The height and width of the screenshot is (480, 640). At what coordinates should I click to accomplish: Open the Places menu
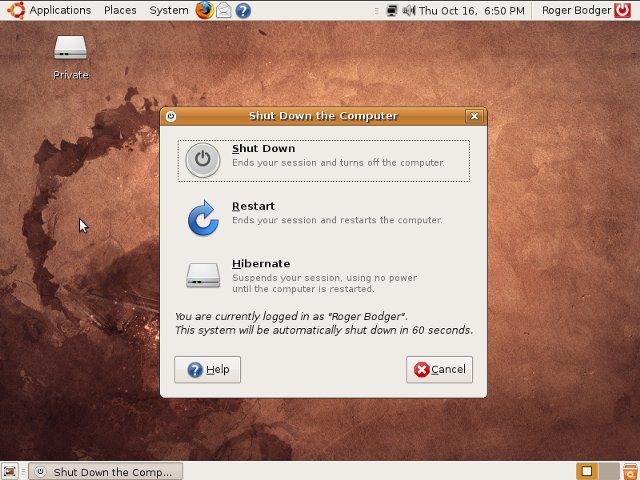[120, 10]
